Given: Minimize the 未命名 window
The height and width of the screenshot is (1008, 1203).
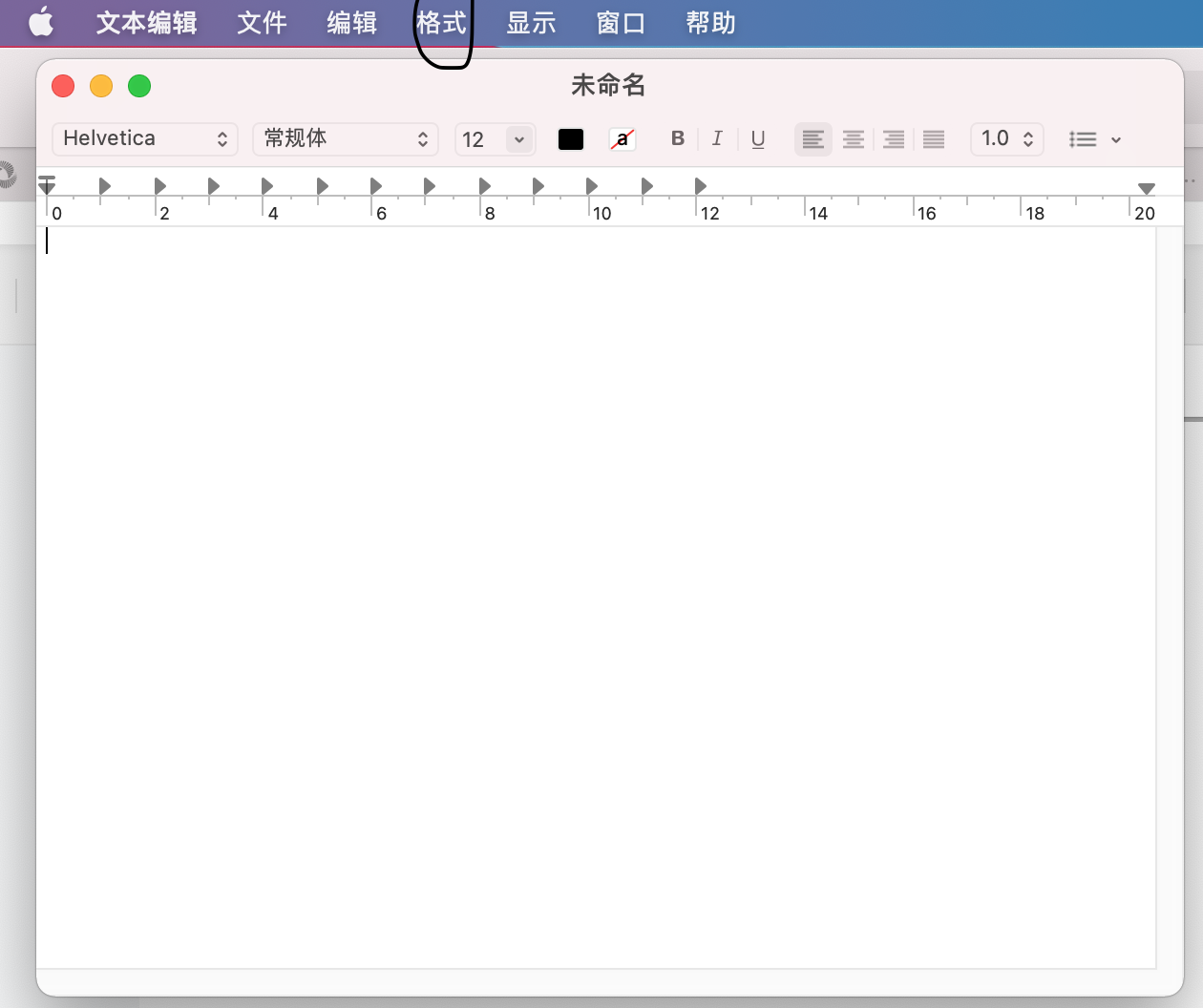Looking at the screenshot, I should click(101, 86).
